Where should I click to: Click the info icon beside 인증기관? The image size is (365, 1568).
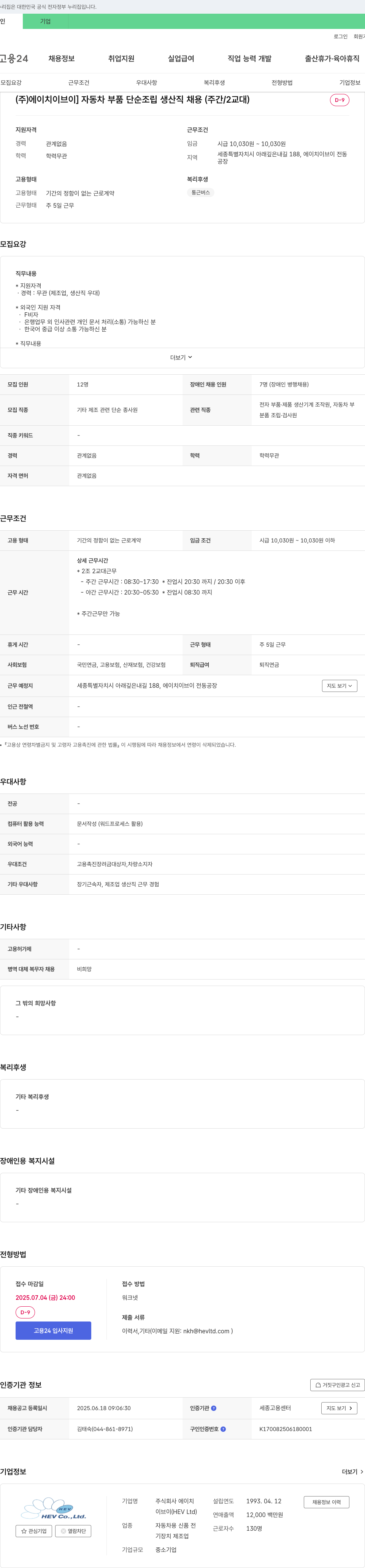click(214, 1408)
